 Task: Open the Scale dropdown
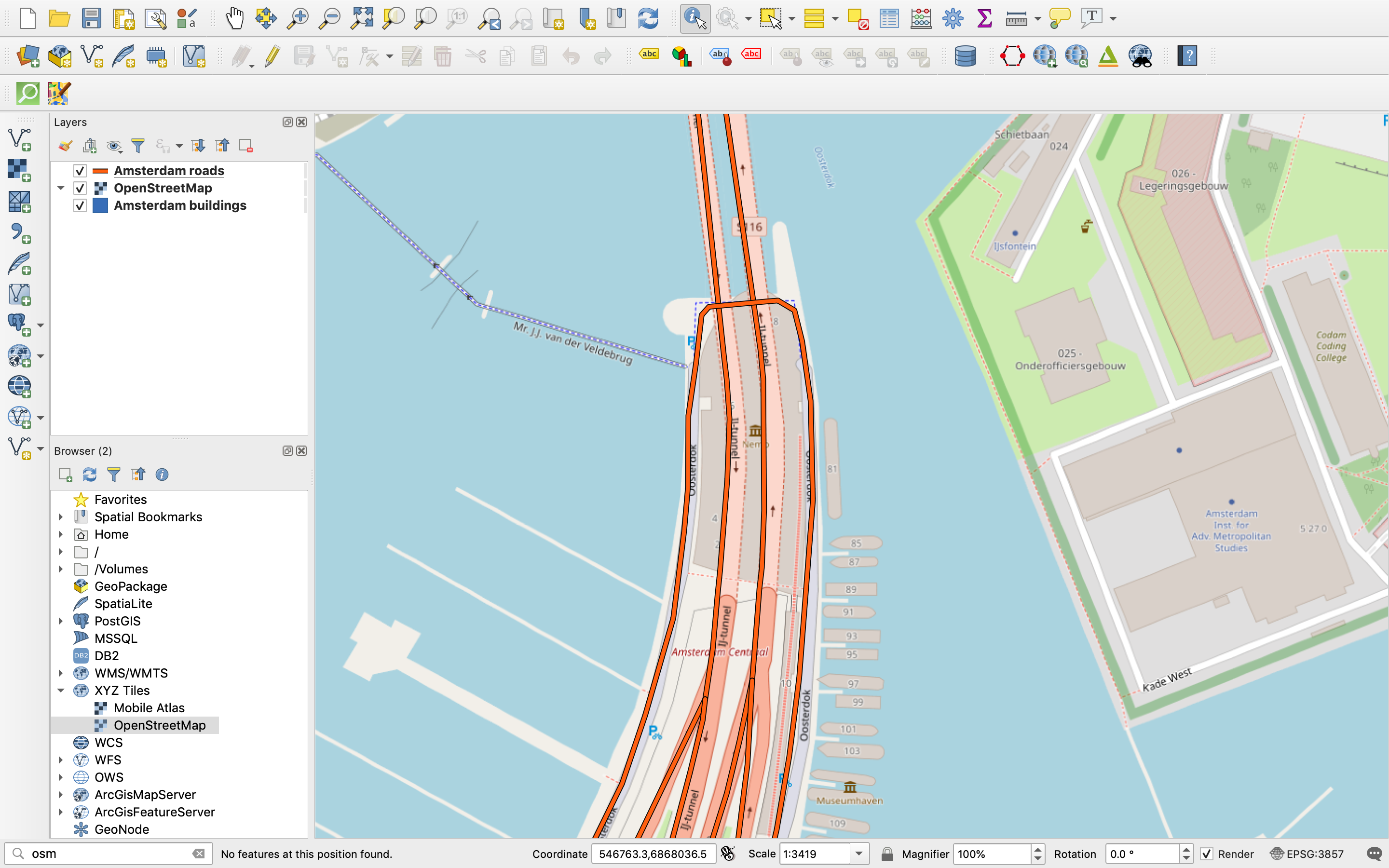click(x=859, y=854)
